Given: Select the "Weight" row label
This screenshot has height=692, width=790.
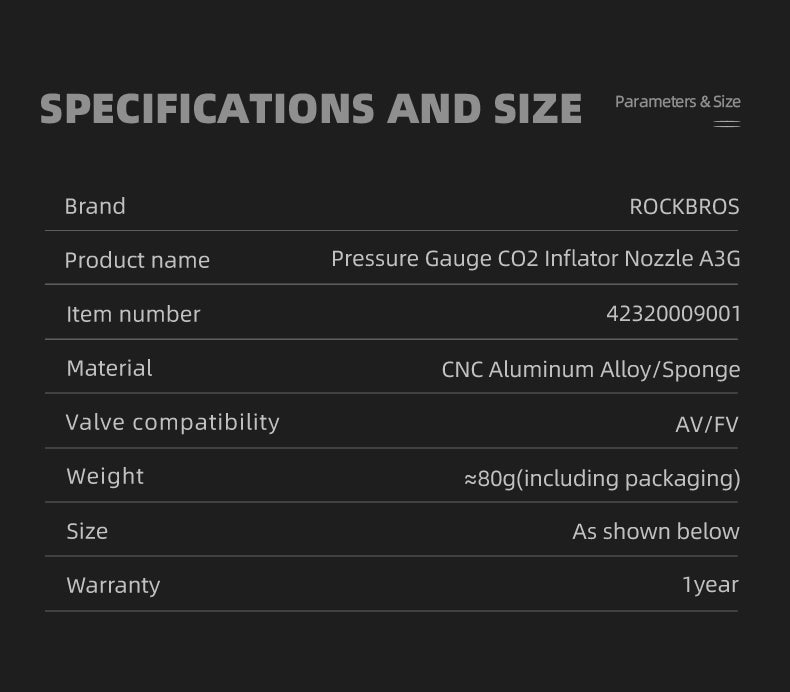Looking at the screenshot, I should coord(105,476).
